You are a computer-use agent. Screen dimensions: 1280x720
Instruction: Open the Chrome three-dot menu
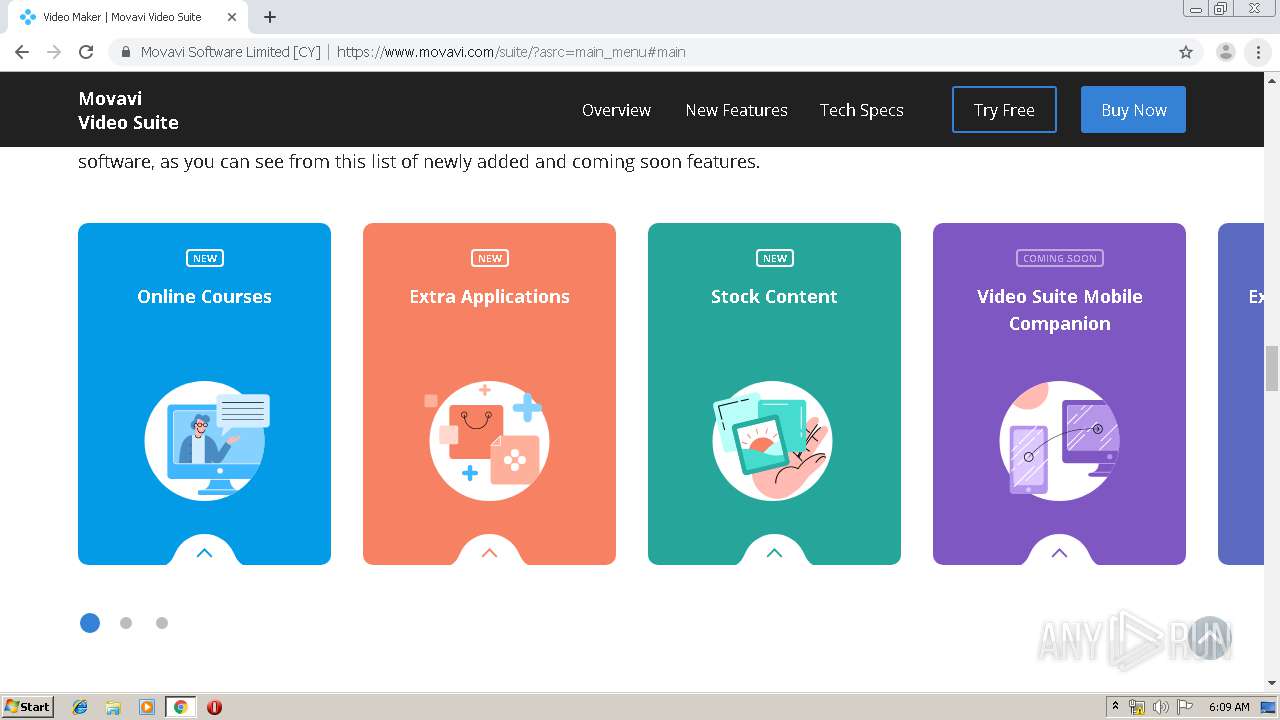tap(1258, 52)
